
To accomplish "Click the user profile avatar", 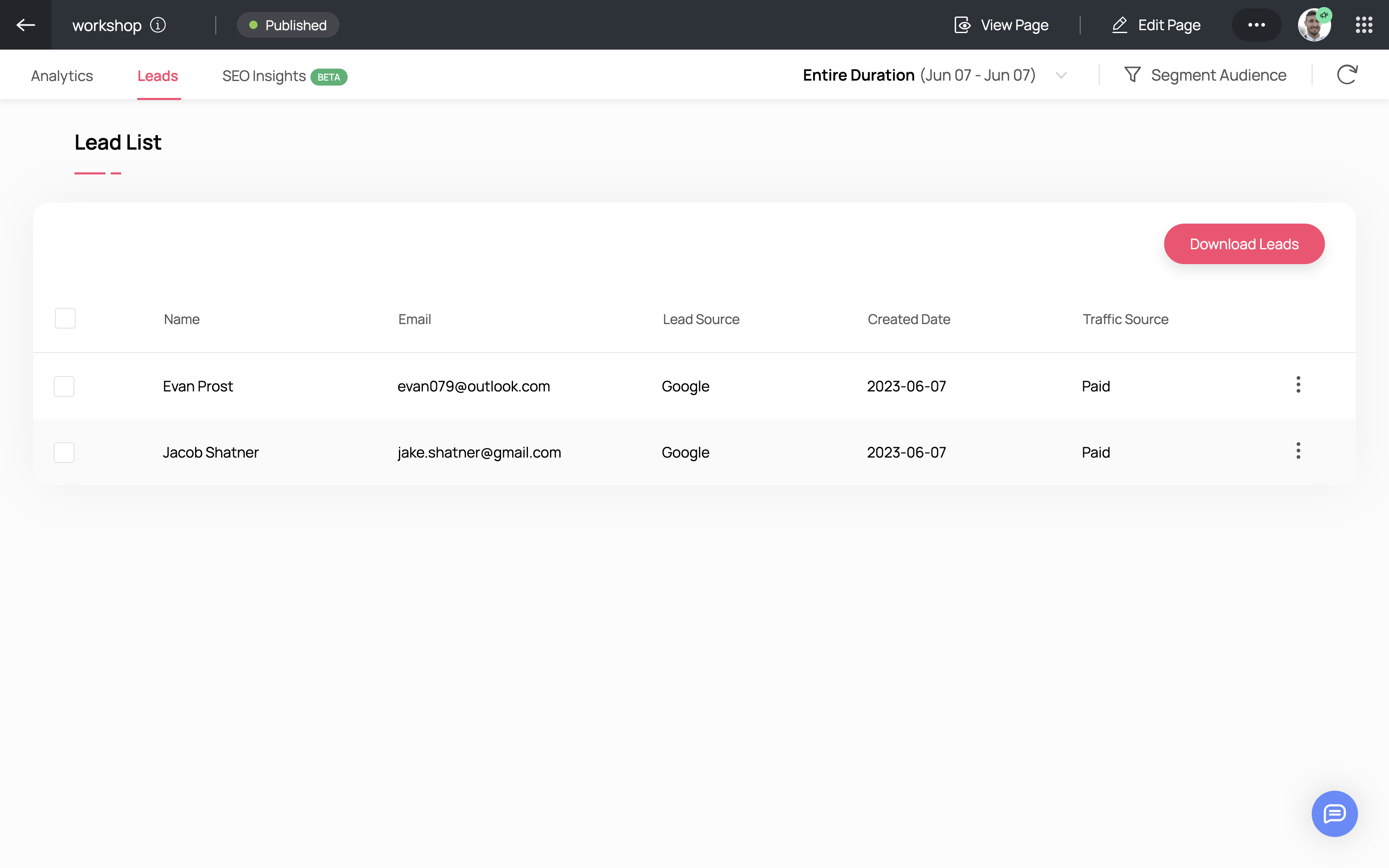I will pyautogui.click(x=1314, y=25).
